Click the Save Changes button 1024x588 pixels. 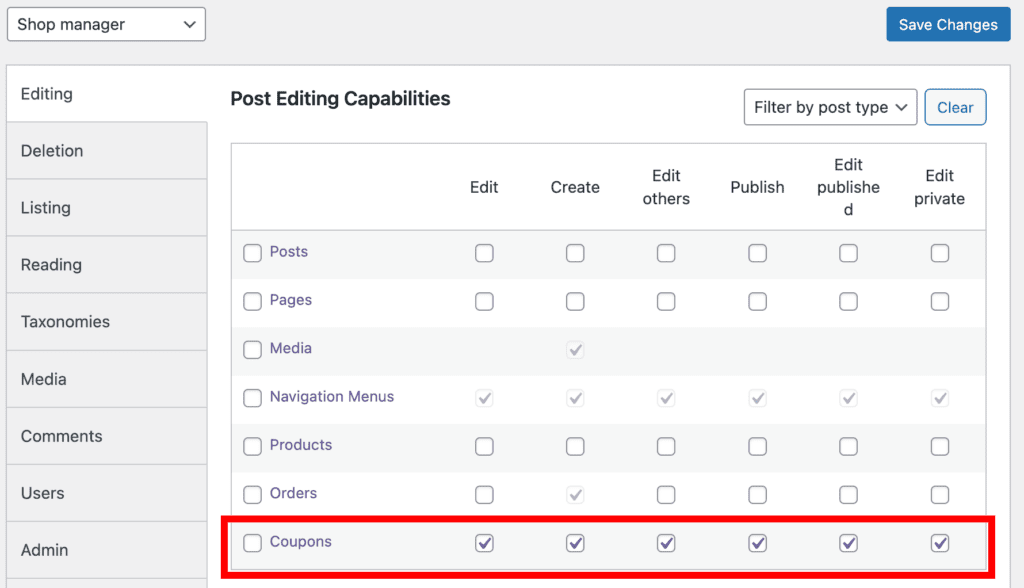(x=947, y=25)
